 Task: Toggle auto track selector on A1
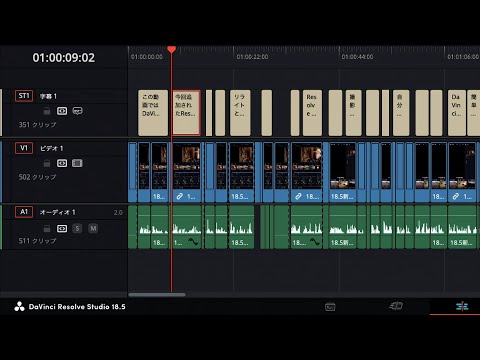[x=62, y=228]
